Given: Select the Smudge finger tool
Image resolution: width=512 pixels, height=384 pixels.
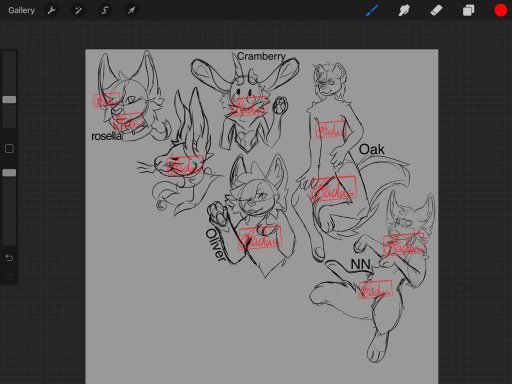Looking at the screenshot, I should click(x=404, y=10).
